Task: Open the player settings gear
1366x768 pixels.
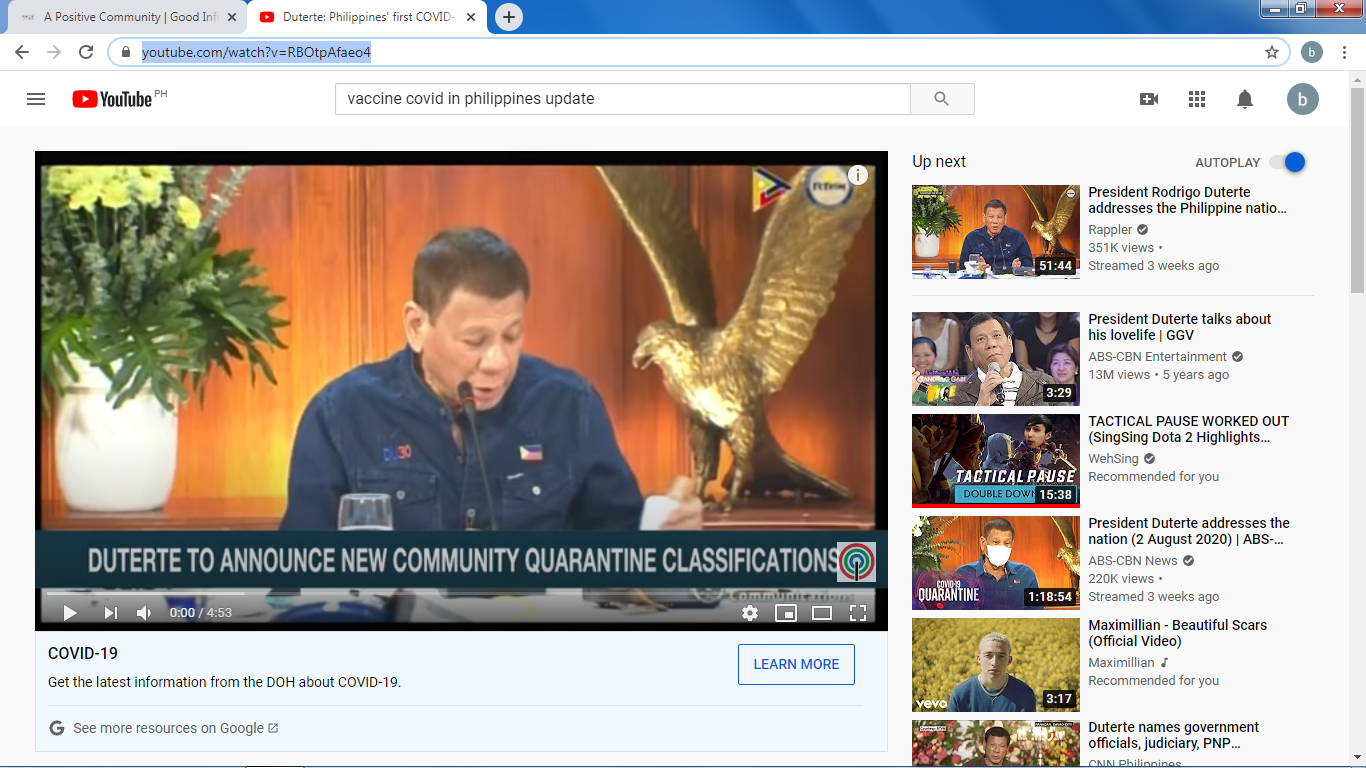Action: tap(750, 613)
